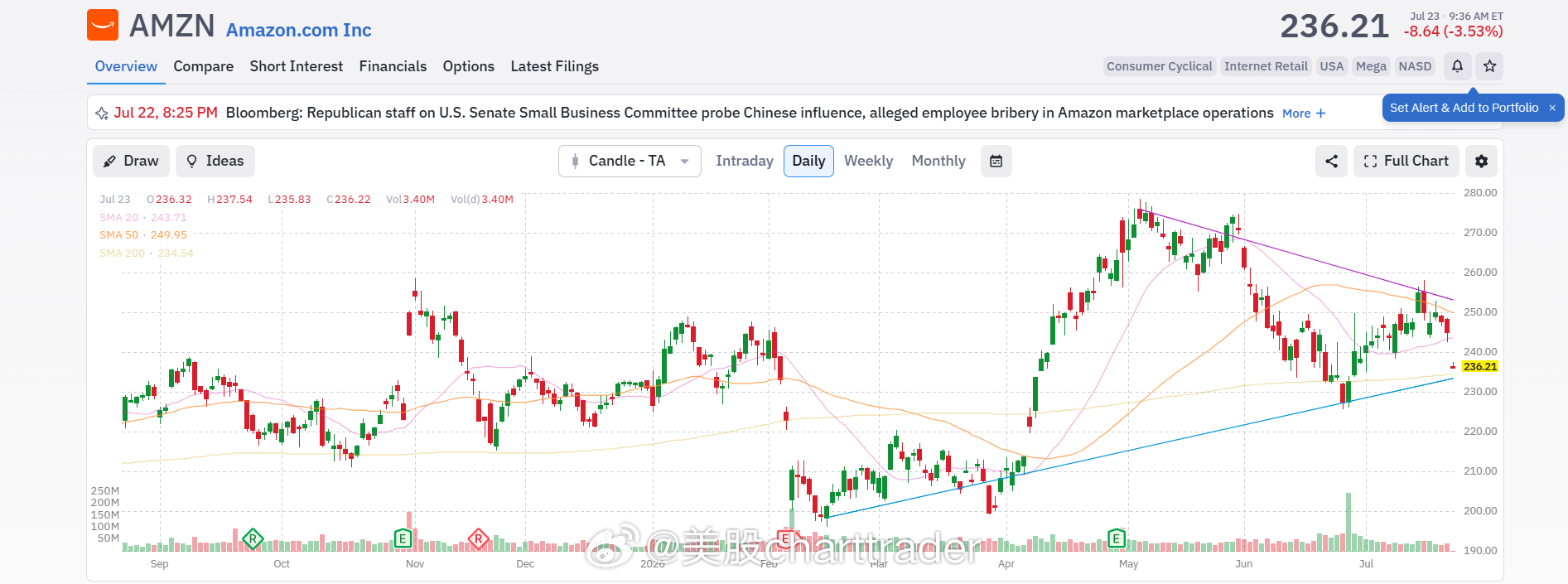This screenshot has height=584, width=1568.
Task: Open the calendar date range icon
Action: (996, 161)
